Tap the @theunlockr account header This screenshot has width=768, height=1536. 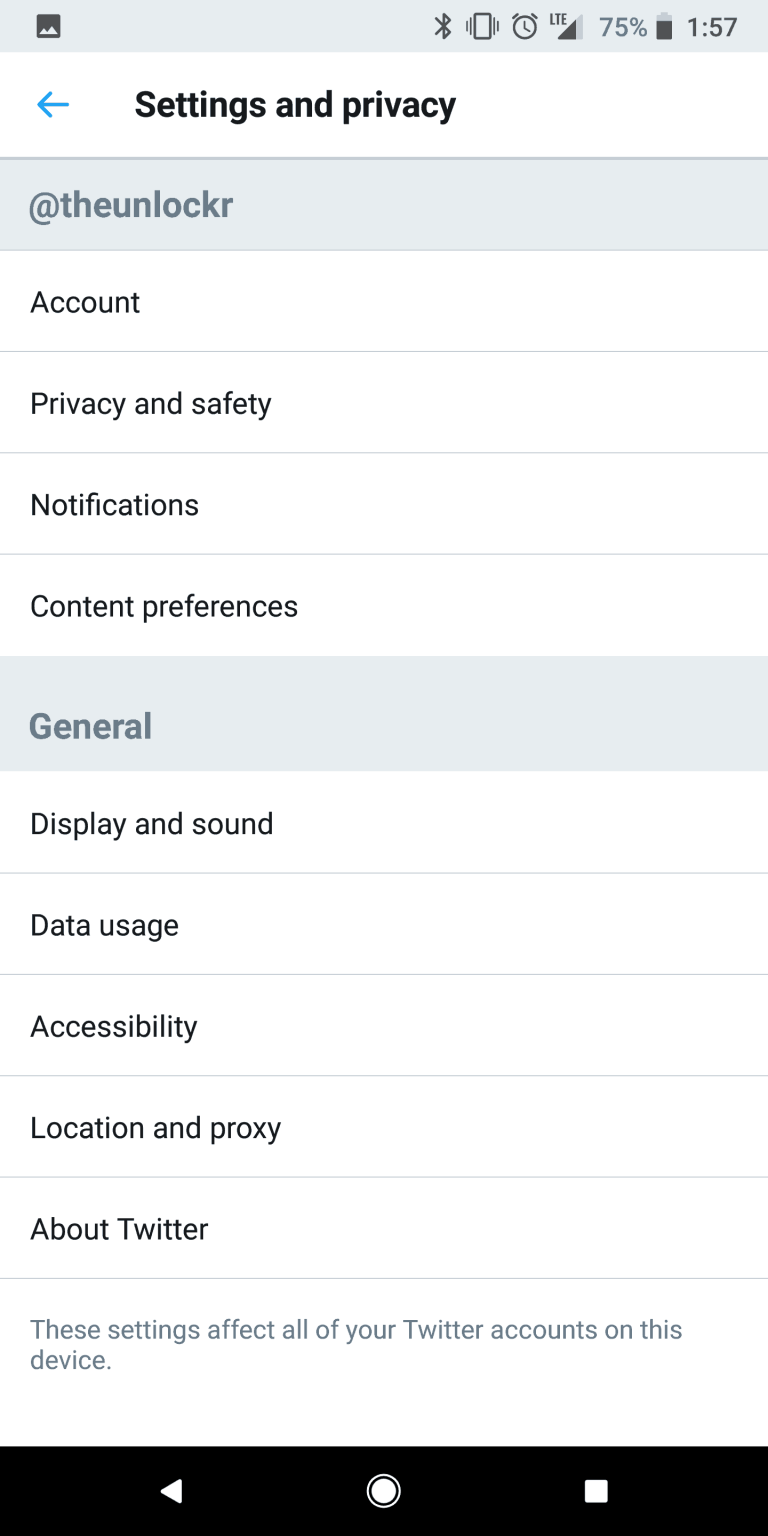click(x=131, y=205)
